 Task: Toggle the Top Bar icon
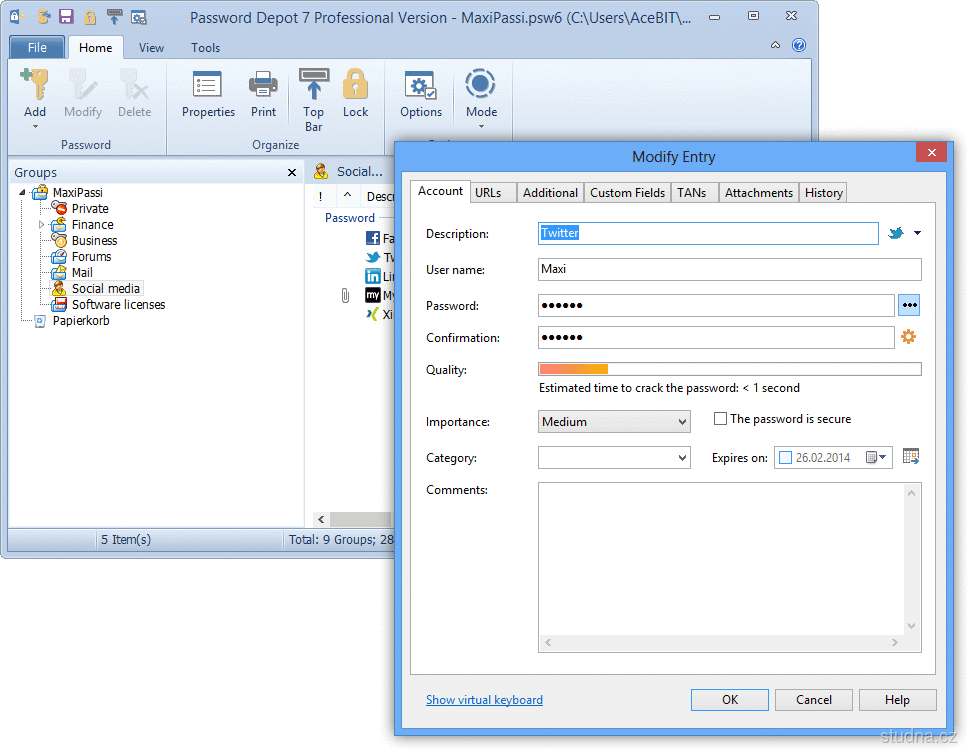313,85
